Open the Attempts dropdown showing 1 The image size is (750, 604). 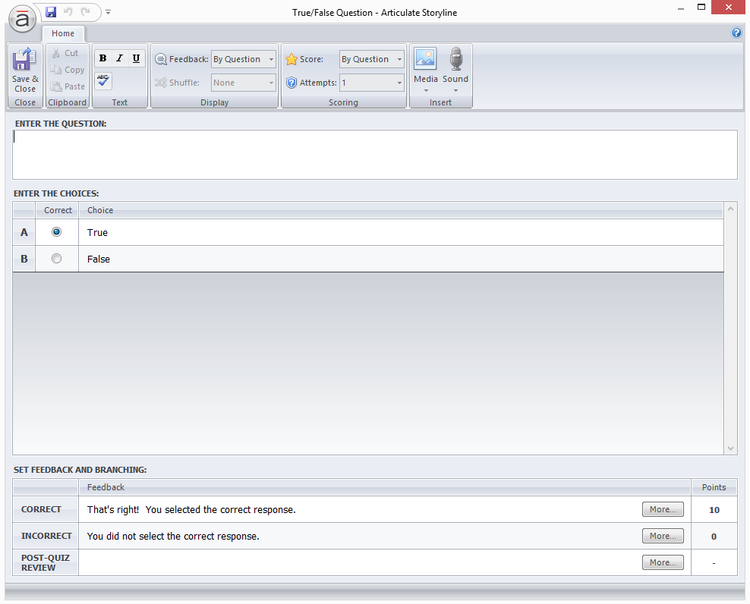[372, 83]
